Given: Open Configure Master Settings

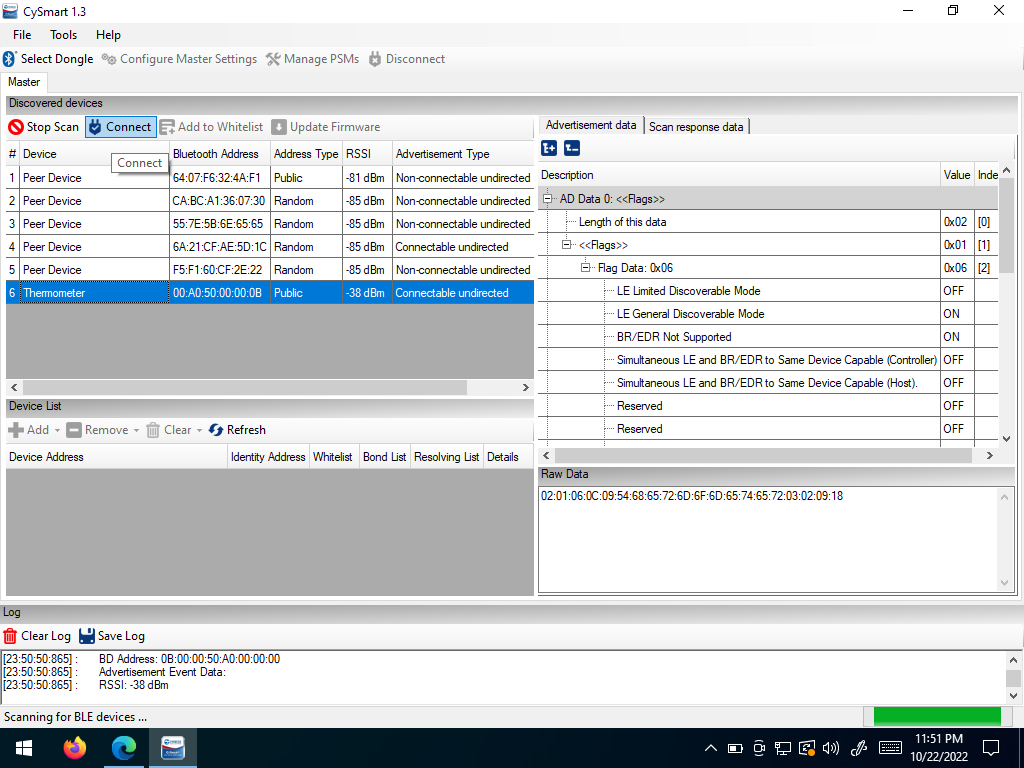Looking at the screenshot, I should 180,59.
